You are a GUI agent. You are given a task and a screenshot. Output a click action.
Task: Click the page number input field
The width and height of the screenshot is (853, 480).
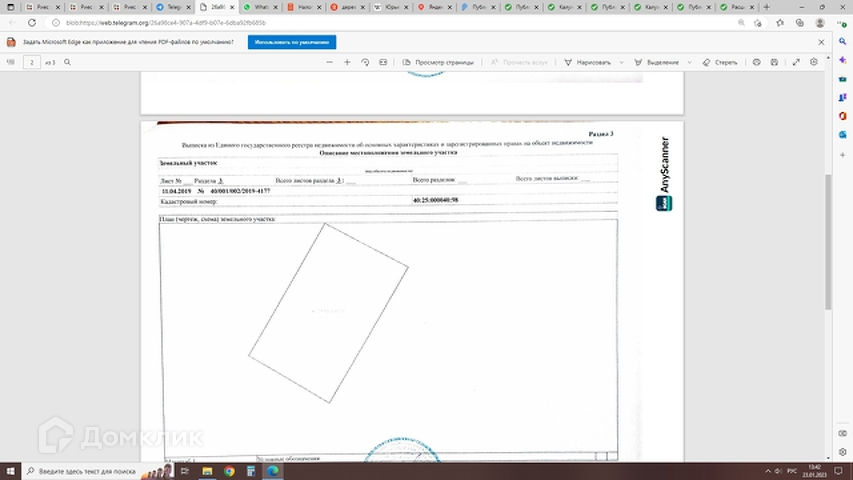32,62
